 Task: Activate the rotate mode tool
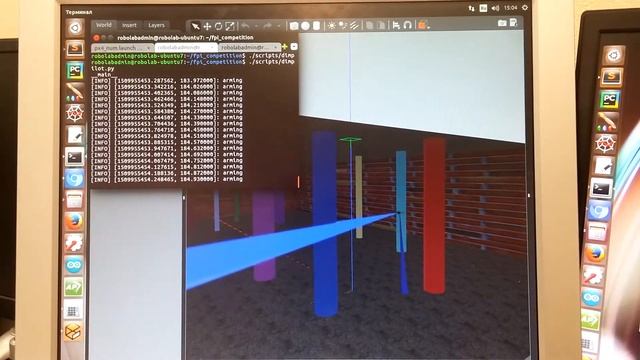pyautogui.click(x=218, y=26)
